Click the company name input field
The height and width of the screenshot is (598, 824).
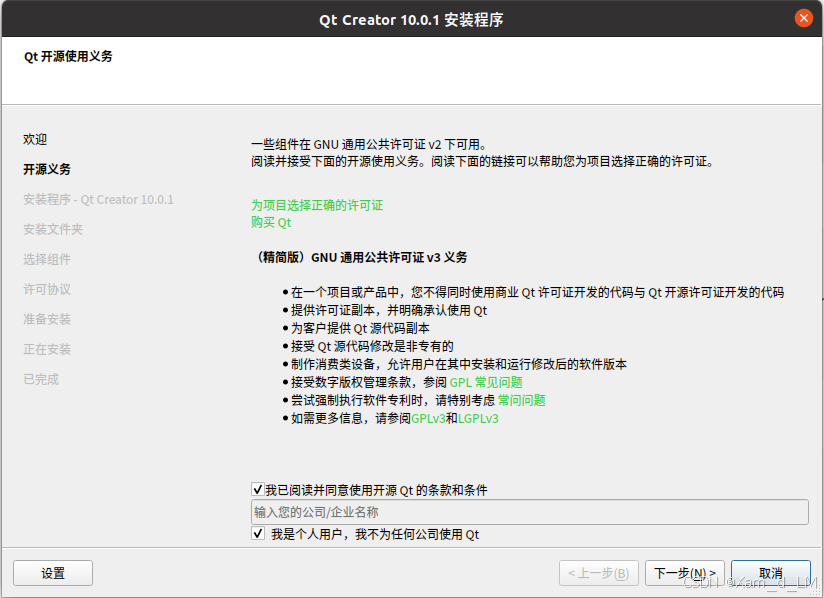pos(530,512)
